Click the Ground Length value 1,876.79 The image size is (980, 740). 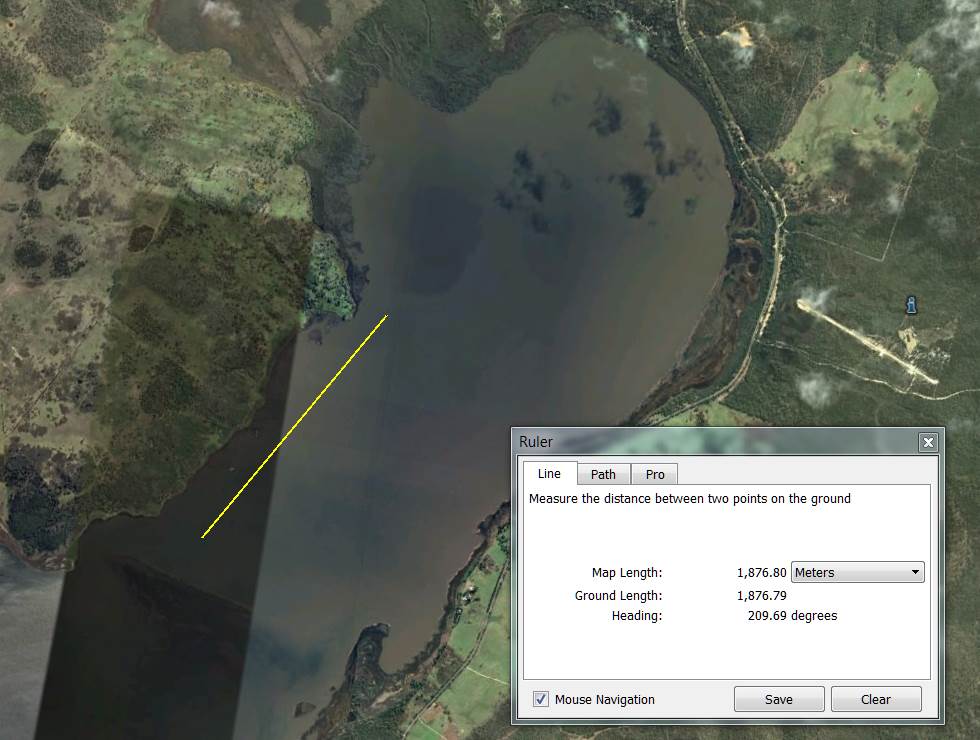[x=761, y=596]
